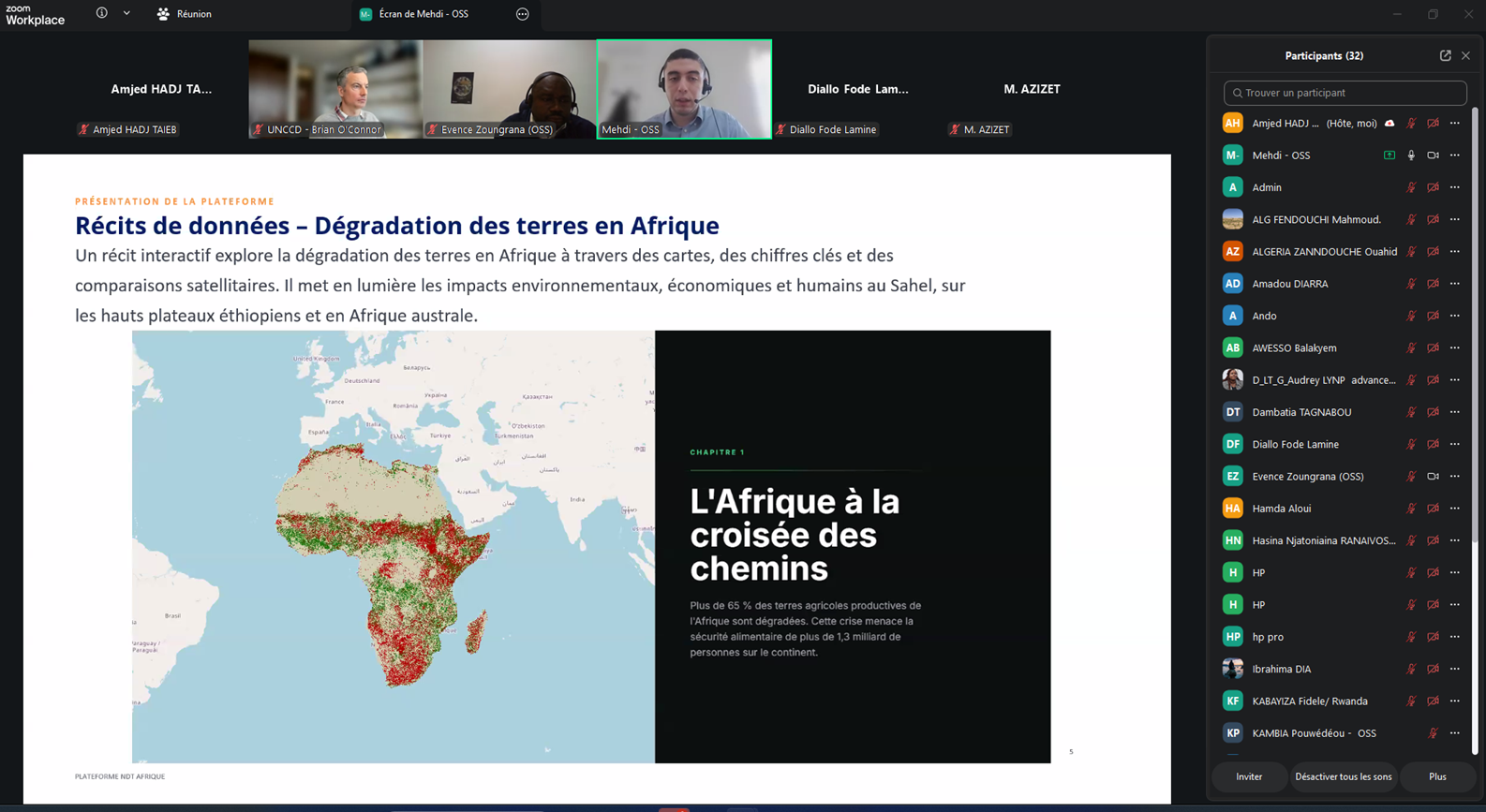The height and width of the screenshot is (812, 1486).
Task: Toggle microphone for KAMBIA Pouwédéou - OSS
Action: [x=1433, y=733]
